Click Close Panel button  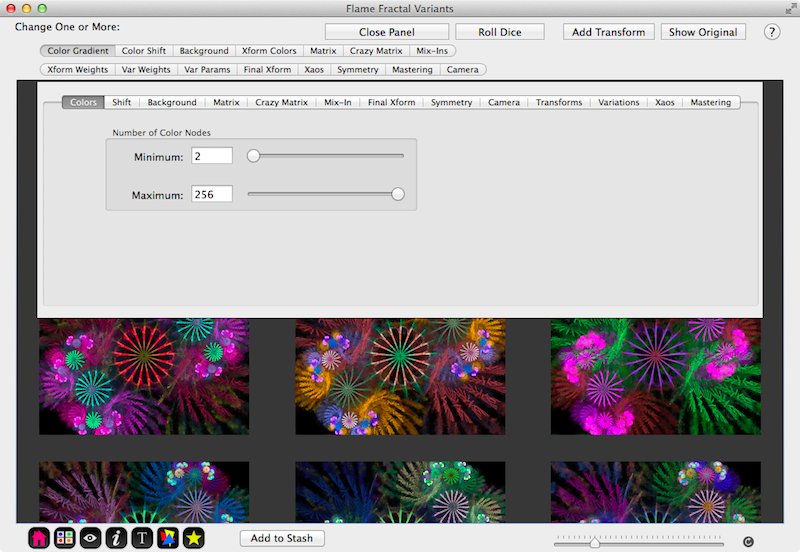(x=387, y=32)
